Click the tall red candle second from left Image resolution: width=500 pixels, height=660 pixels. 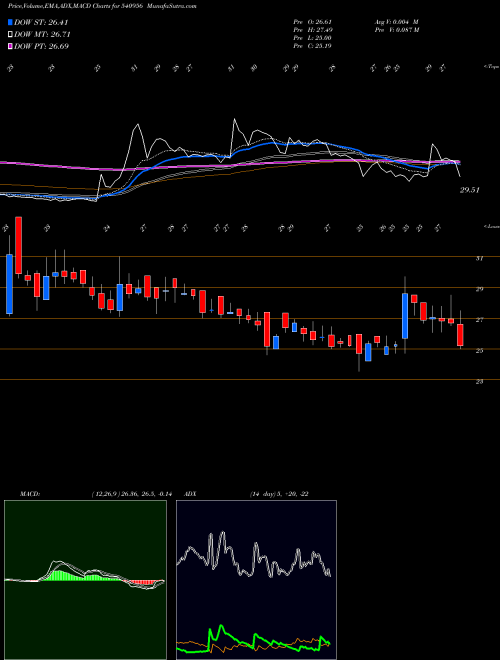click(19, 245)
